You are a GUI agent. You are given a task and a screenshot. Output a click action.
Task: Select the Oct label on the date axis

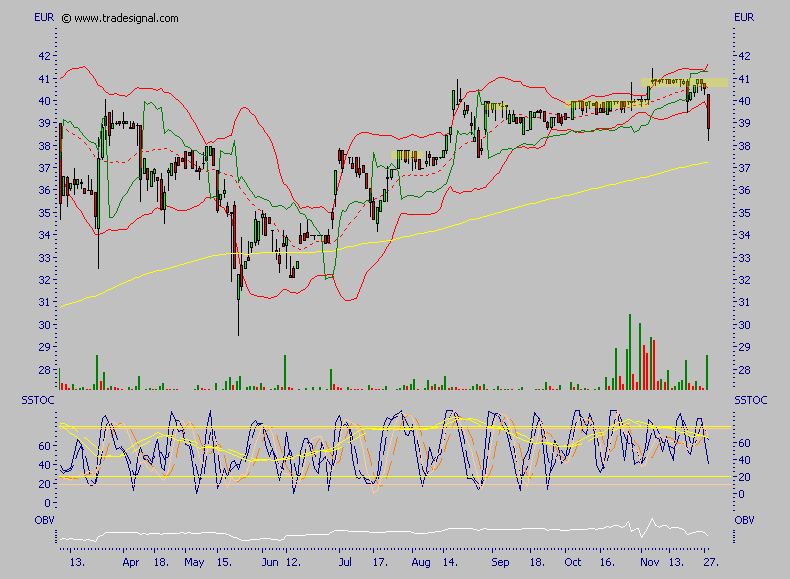coord(573,562)
